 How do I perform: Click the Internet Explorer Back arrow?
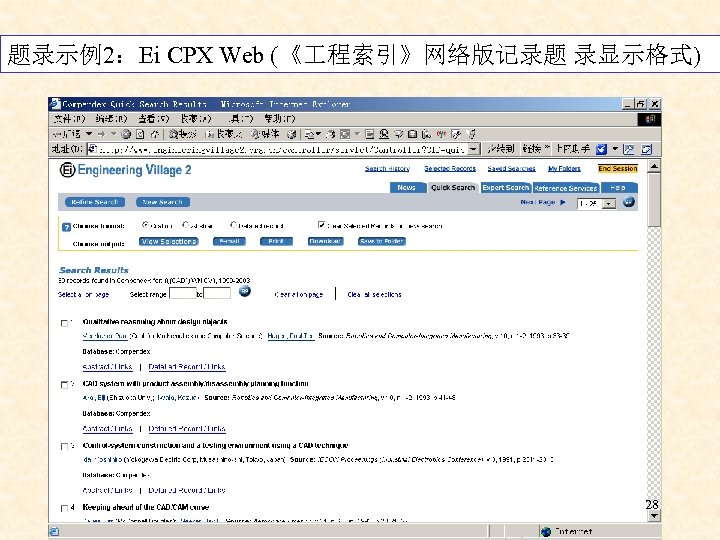67,134
